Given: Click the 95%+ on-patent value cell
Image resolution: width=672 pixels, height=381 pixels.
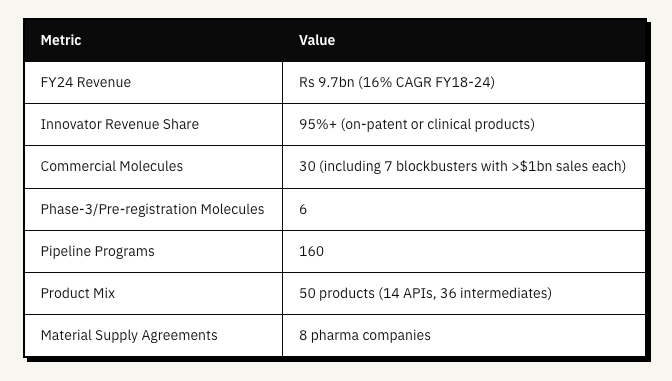Looking at the screenshot, I should pyautogui.click(x=464, y=124).
